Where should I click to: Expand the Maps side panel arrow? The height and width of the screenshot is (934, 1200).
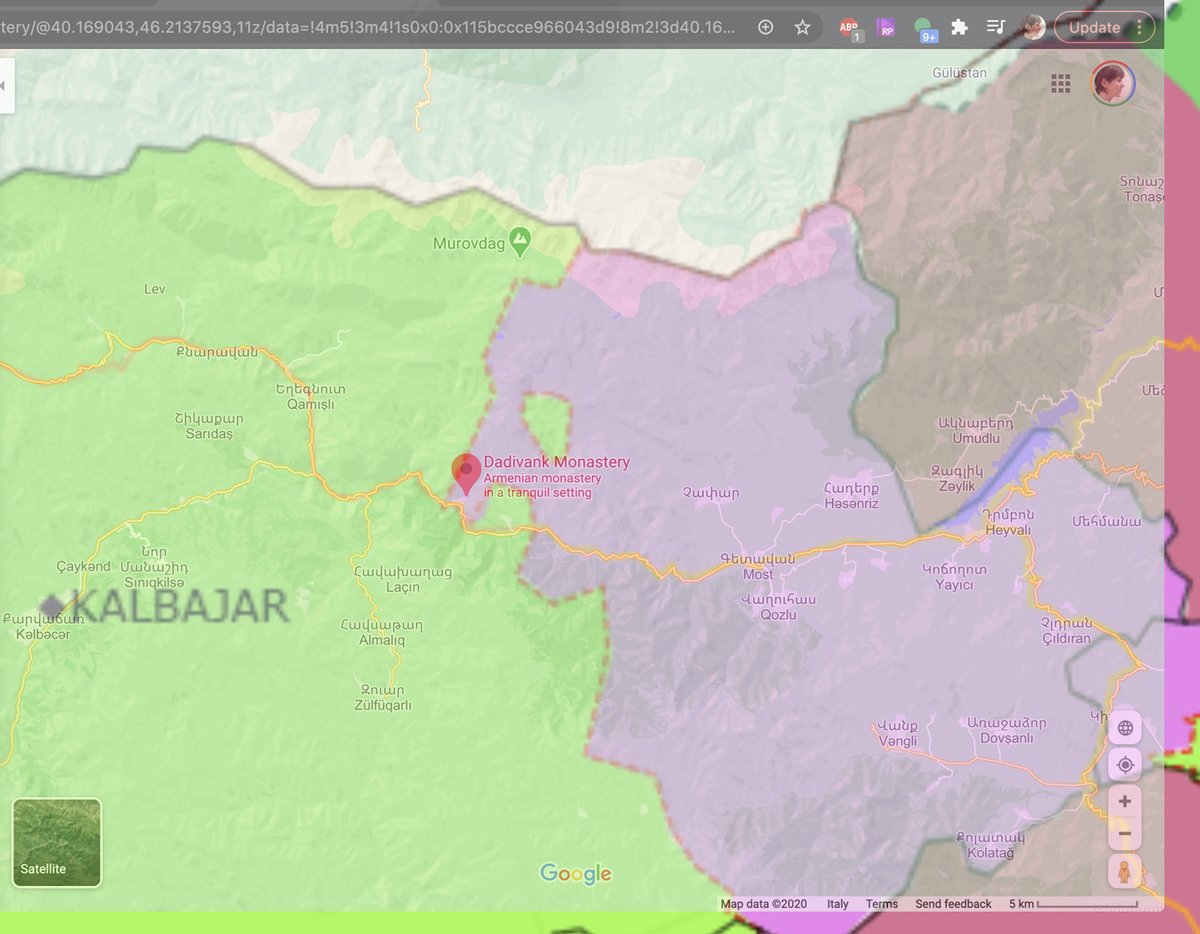pos(5,86)
